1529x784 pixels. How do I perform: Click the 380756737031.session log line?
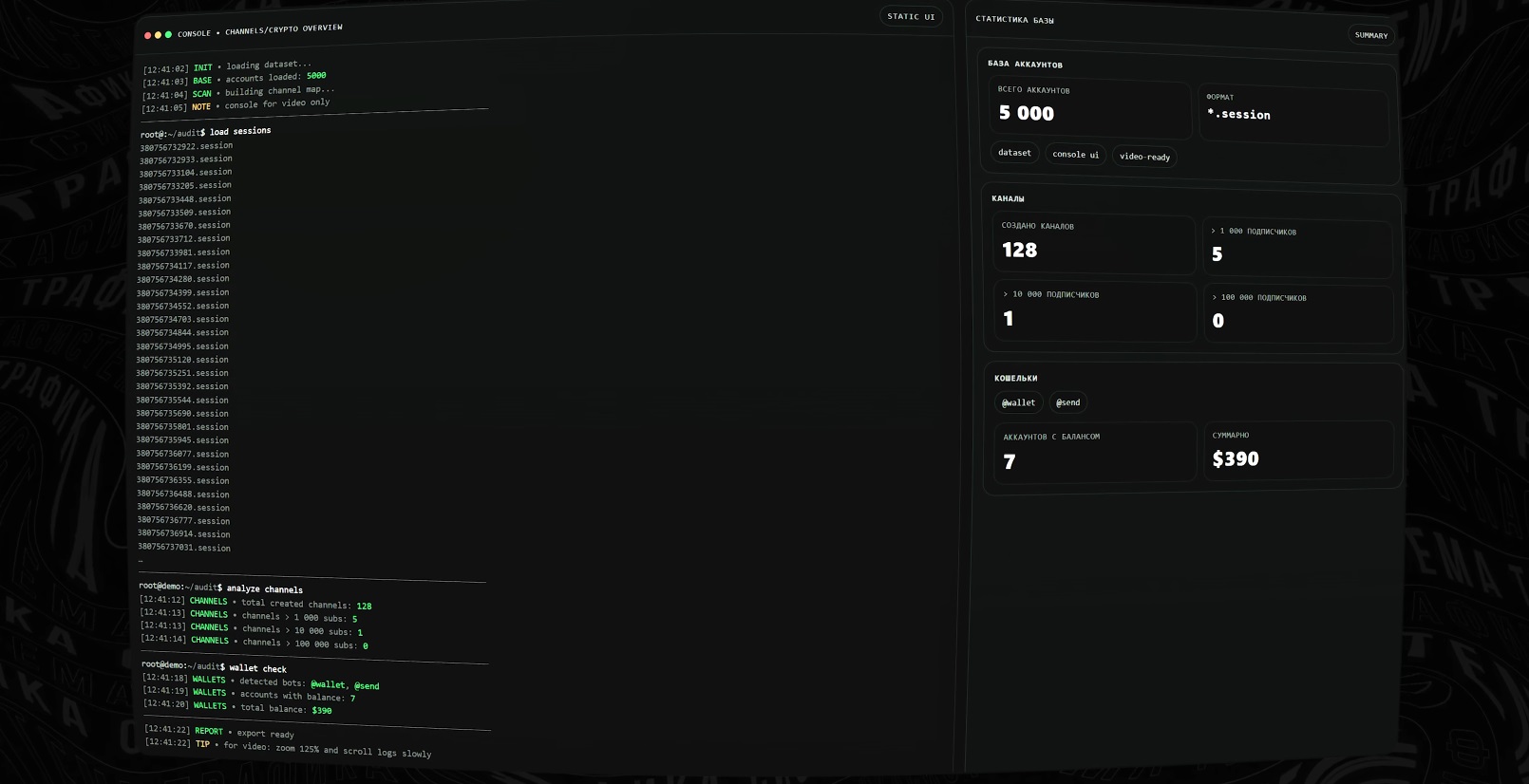184,547
